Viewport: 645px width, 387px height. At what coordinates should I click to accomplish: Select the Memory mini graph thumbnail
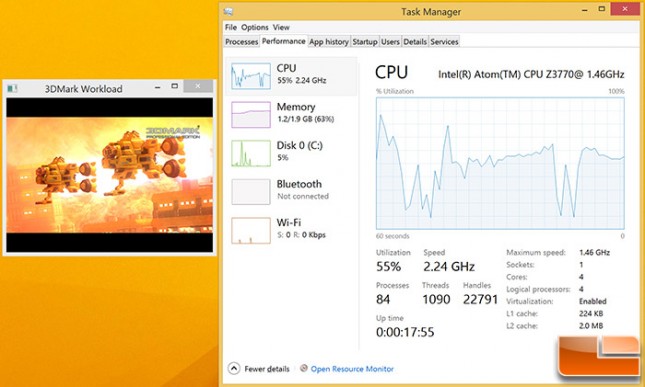(x=251, y=114)
